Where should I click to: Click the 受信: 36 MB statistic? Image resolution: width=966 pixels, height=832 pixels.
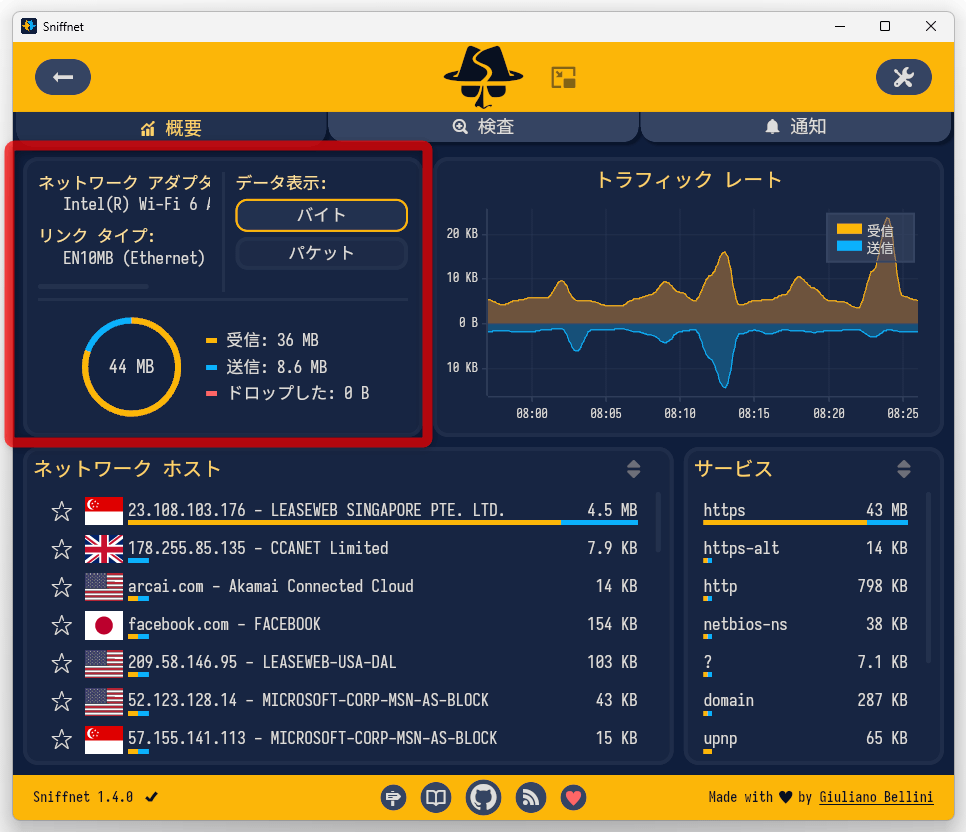click(x=272, y=340)
